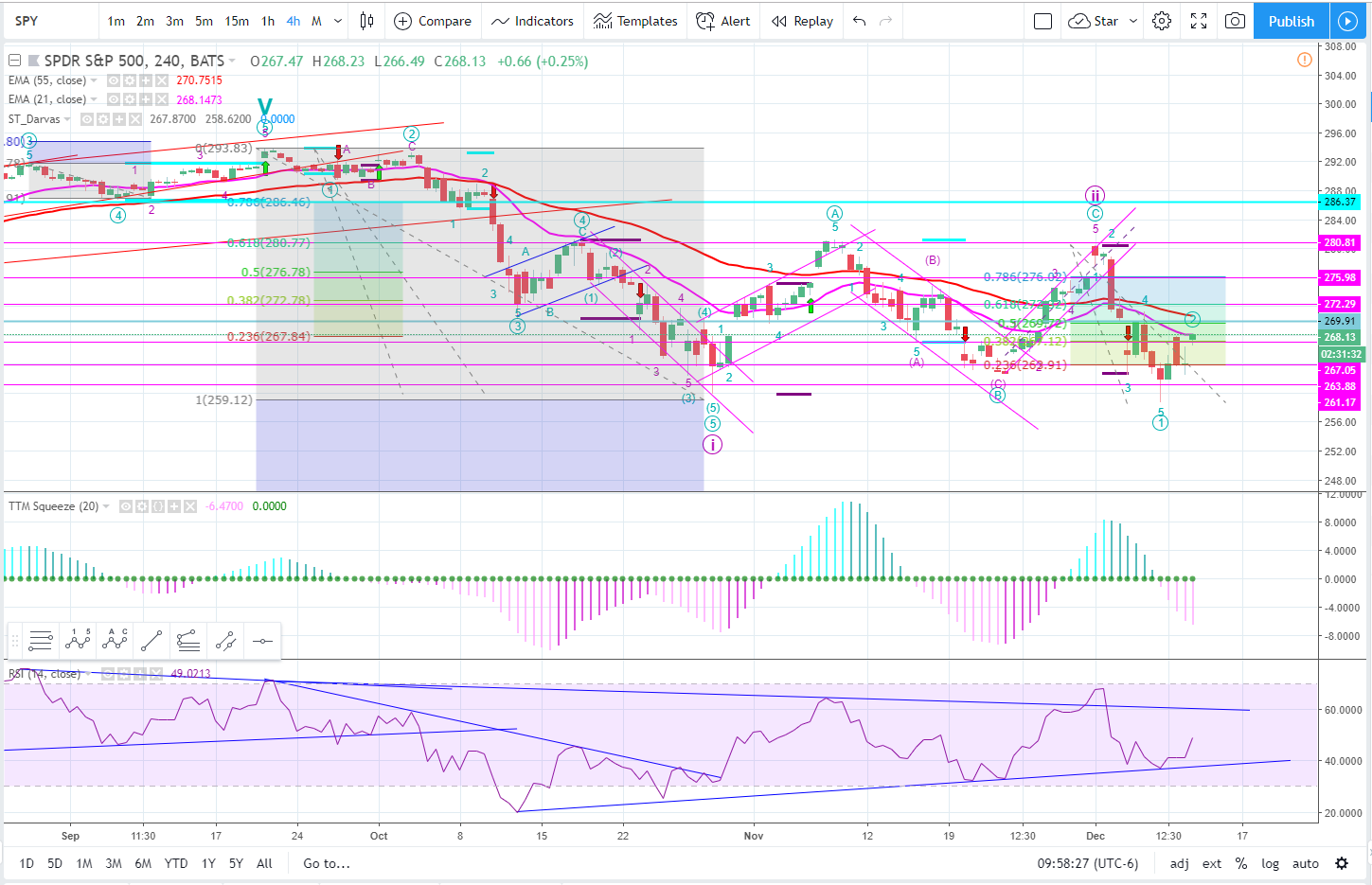
Task: Open chart settings gear in top toolbar
Action: (1162, 21)
